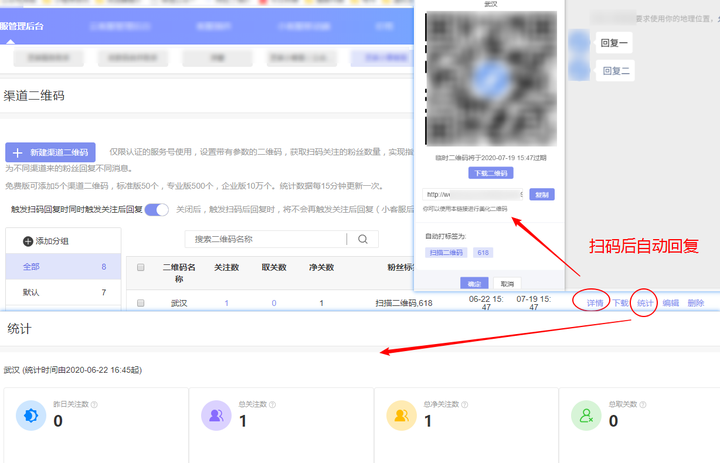This screenshot has width=720, height=463.
Task: Dismiss the popup with 取消
Action: (x=507, y=284)
